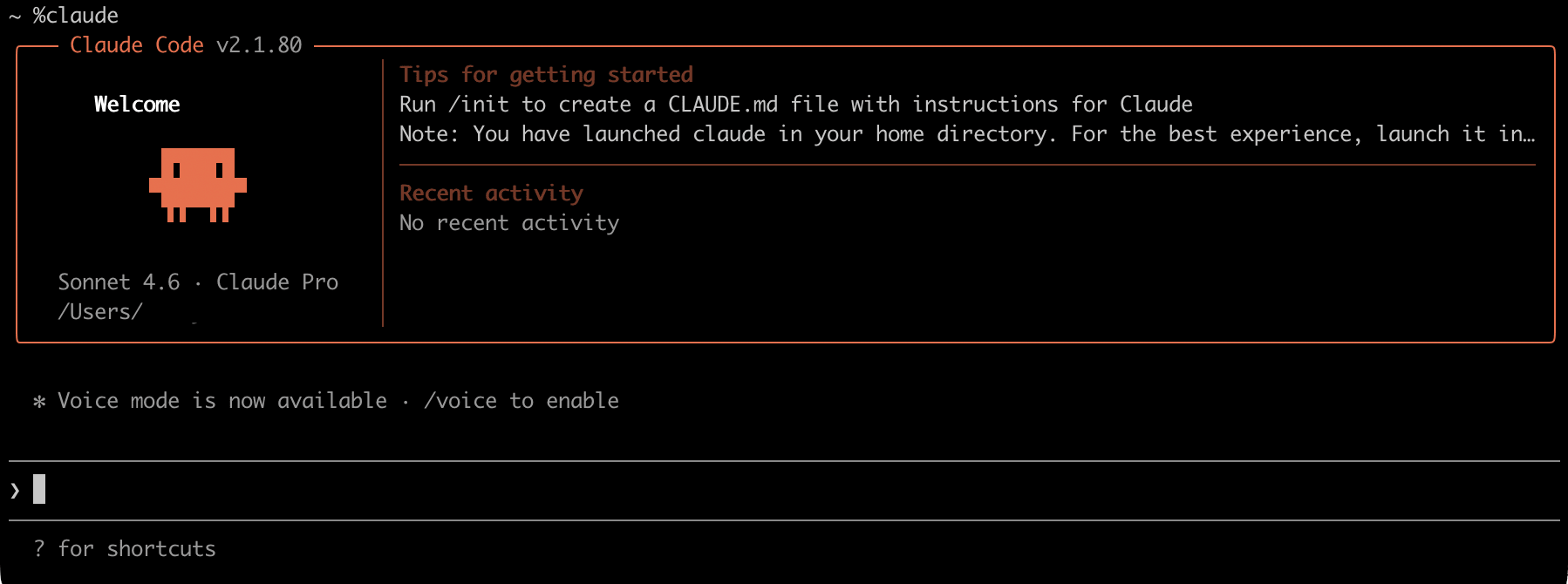
Task: Click the 'Tips for getting started' heading
Action: pyautogui.click(x=546, y=75)
